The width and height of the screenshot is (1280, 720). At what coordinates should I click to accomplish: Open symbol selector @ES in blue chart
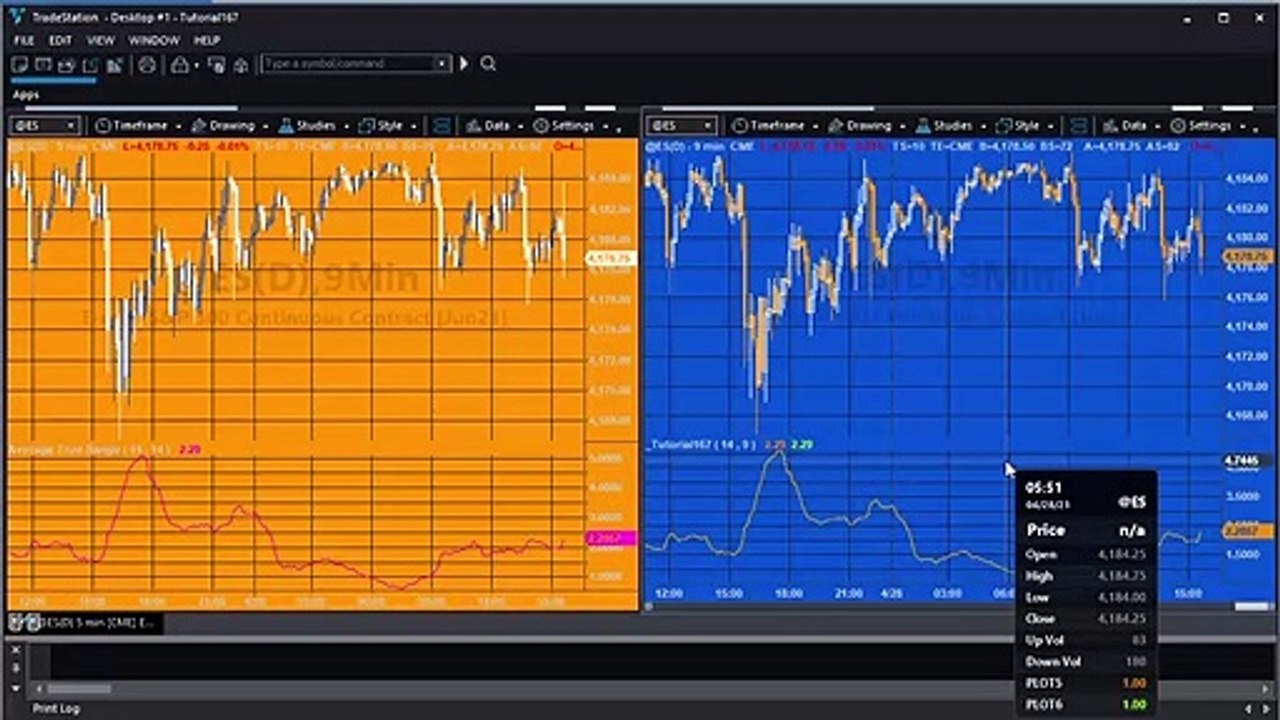click(681, 126)
